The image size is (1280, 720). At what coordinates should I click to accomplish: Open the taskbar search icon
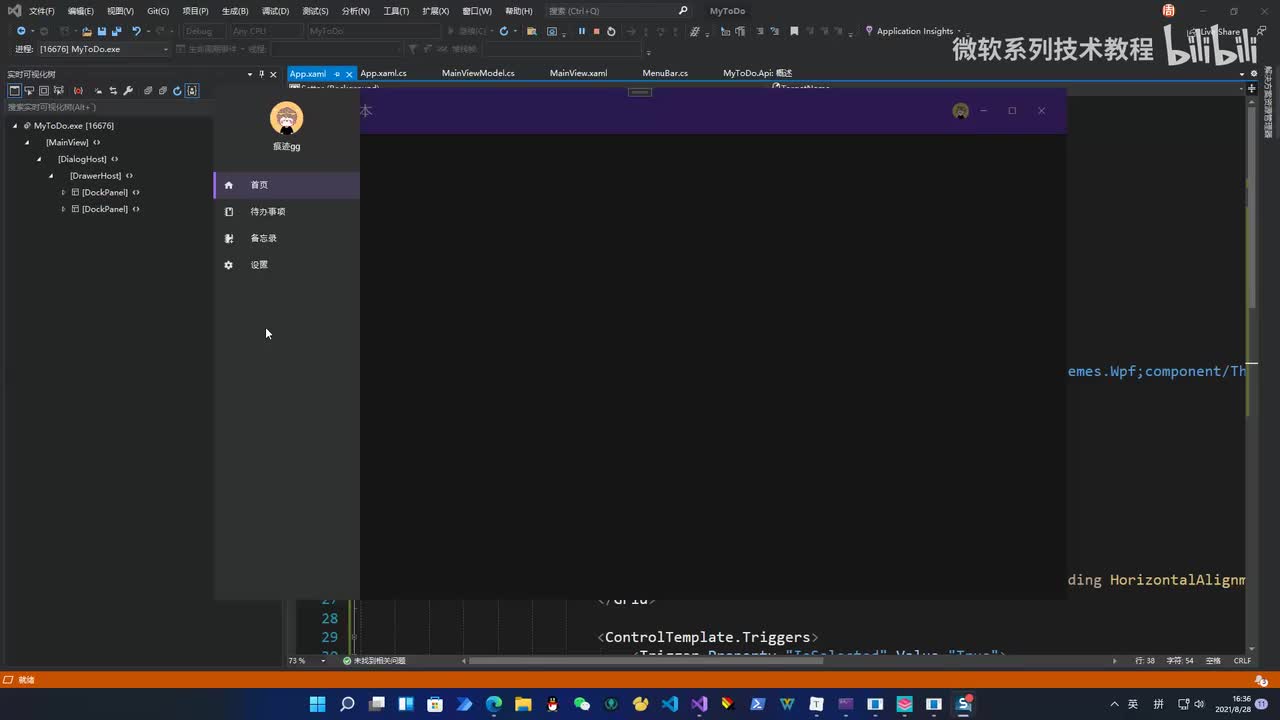pyautogui.click(x=347, y=704)
